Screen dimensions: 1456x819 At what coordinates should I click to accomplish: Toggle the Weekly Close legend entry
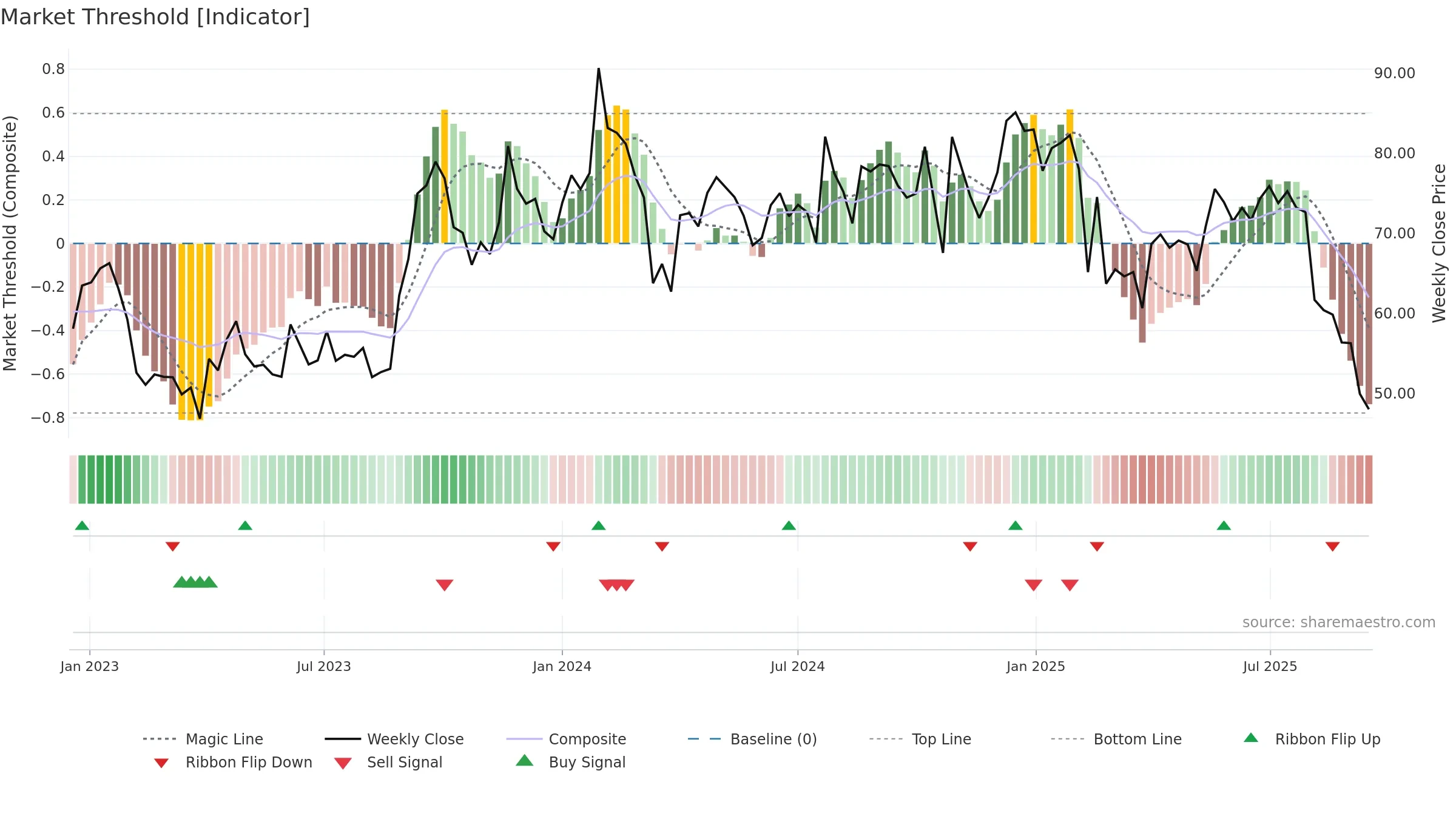coord(394,739)
